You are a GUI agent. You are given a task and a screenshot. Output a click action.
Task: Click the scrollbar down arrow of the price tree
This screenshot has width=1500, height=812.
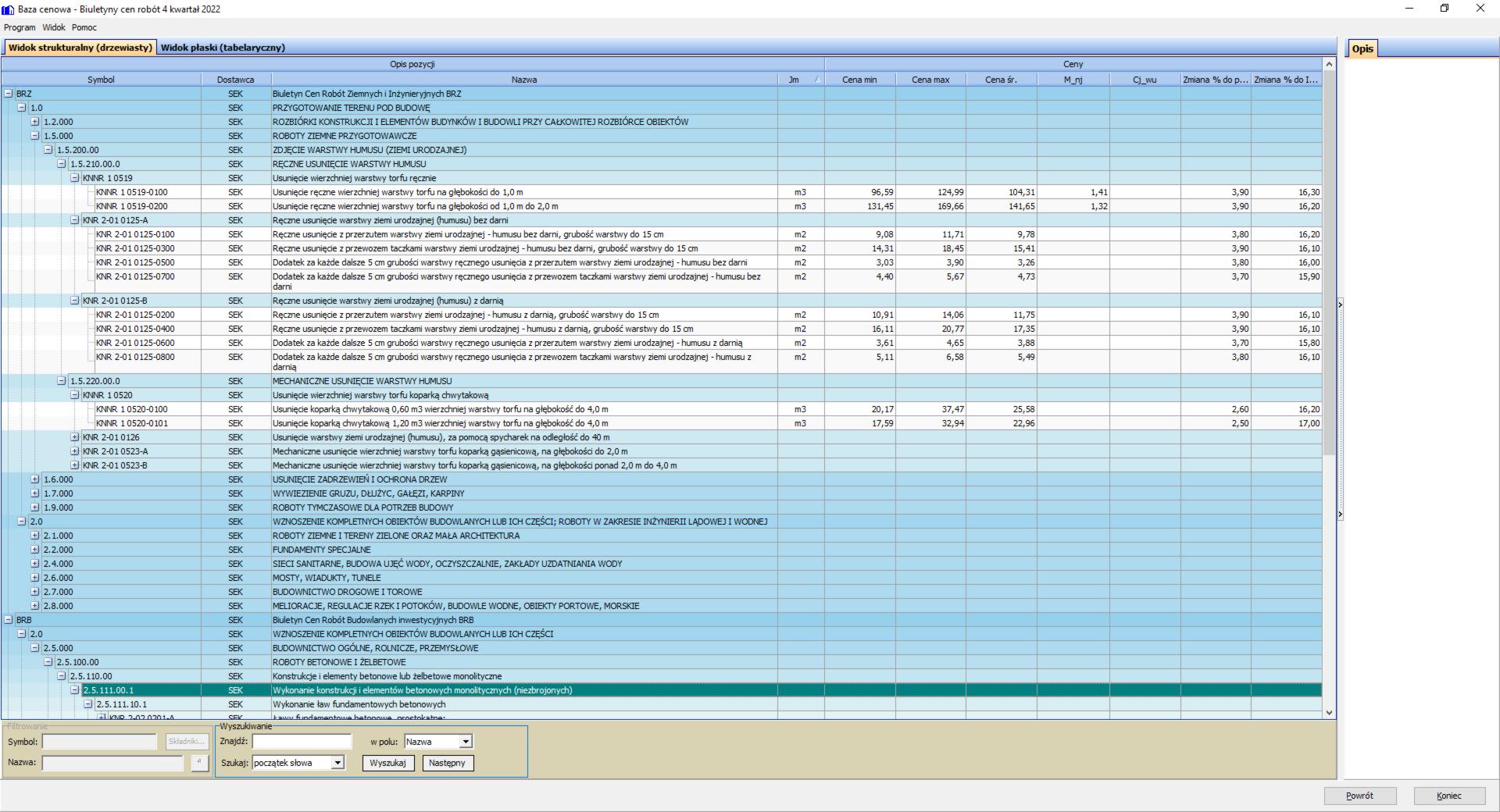[1330, 713]
